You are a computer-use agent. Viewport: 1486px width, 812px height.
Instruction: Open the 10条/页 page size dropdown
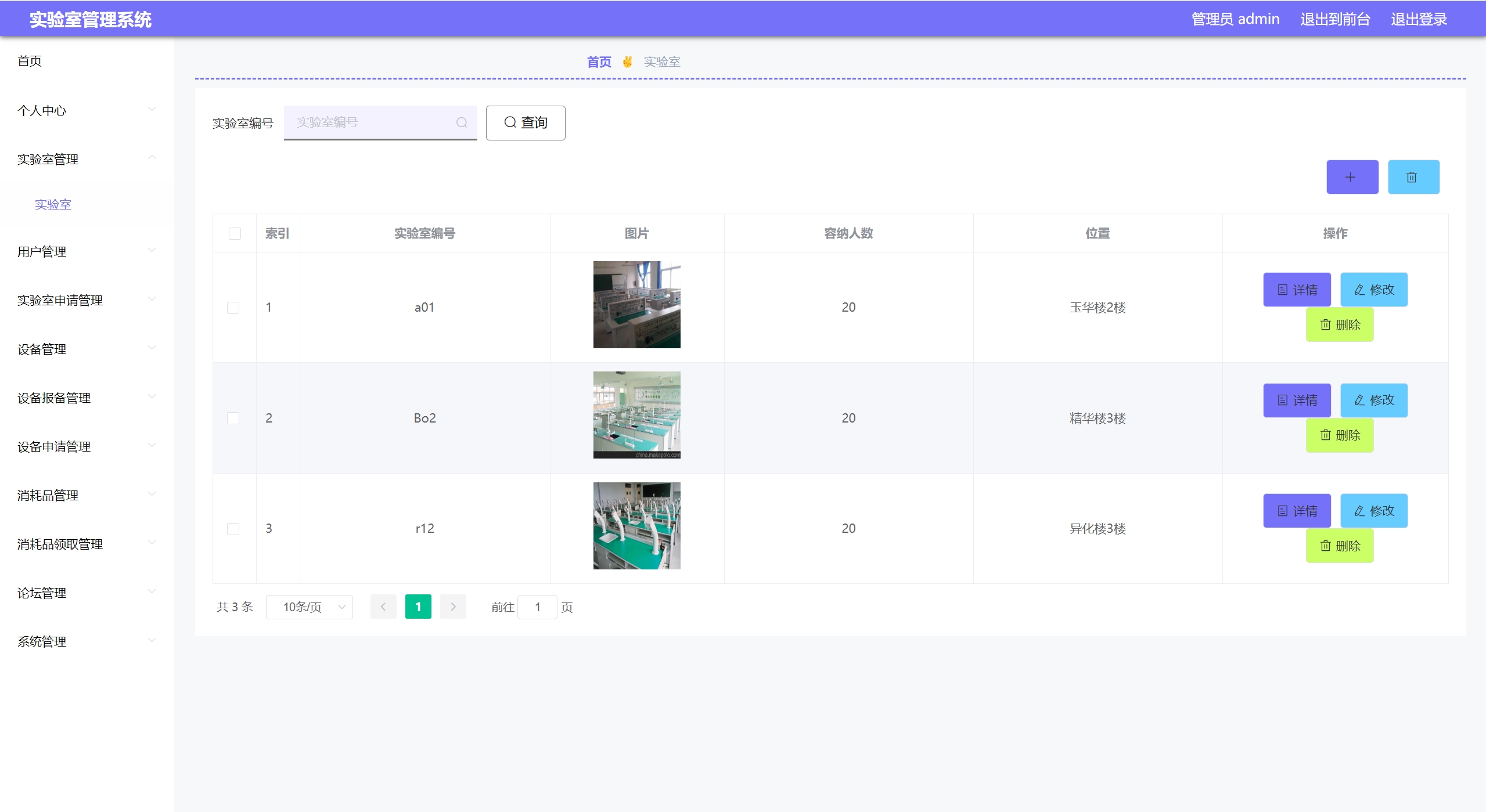(309, 607)
